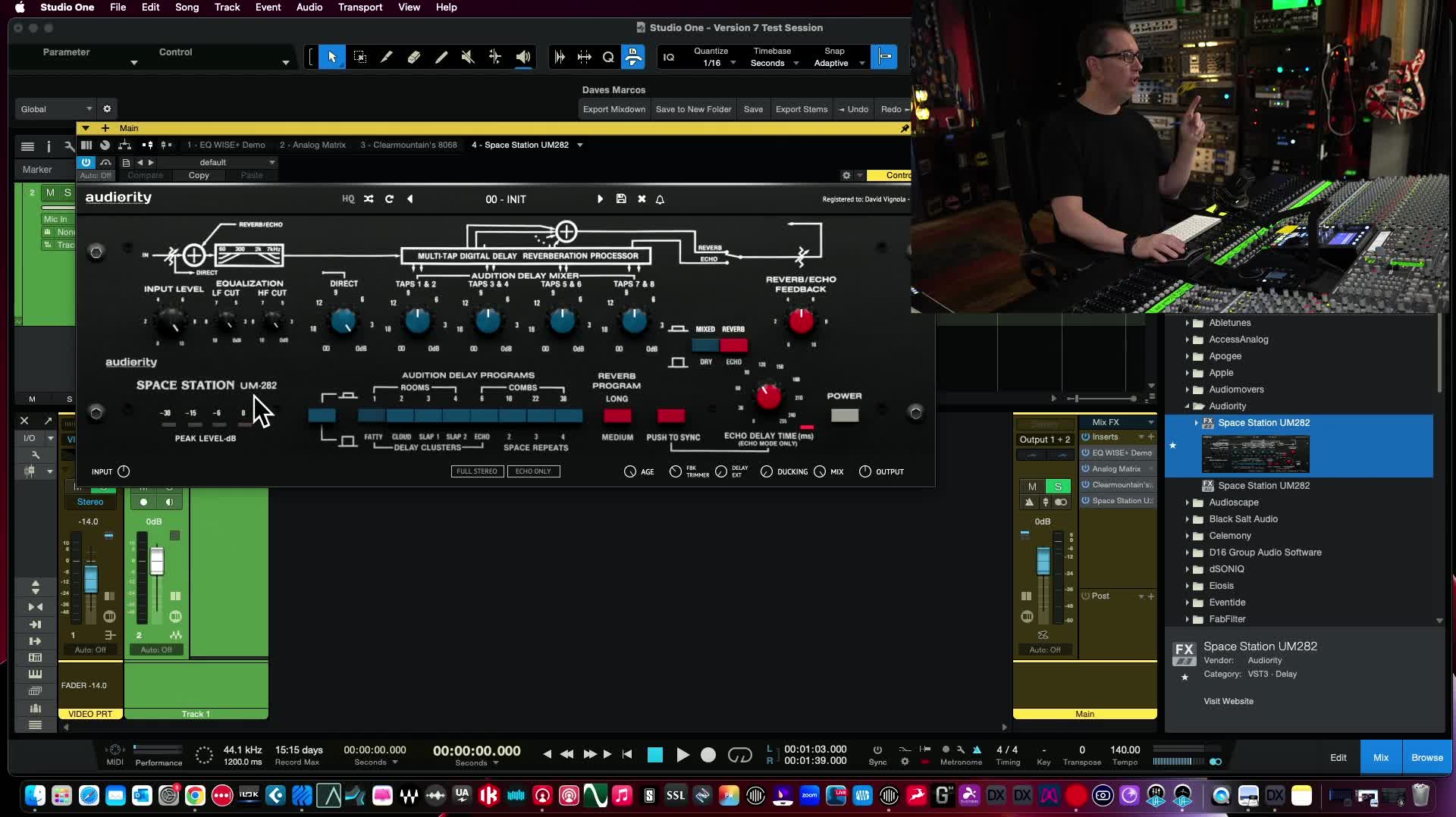The image size is (1456, 817).
Task: Select the Range tool
Action: (x=360, y=57)
